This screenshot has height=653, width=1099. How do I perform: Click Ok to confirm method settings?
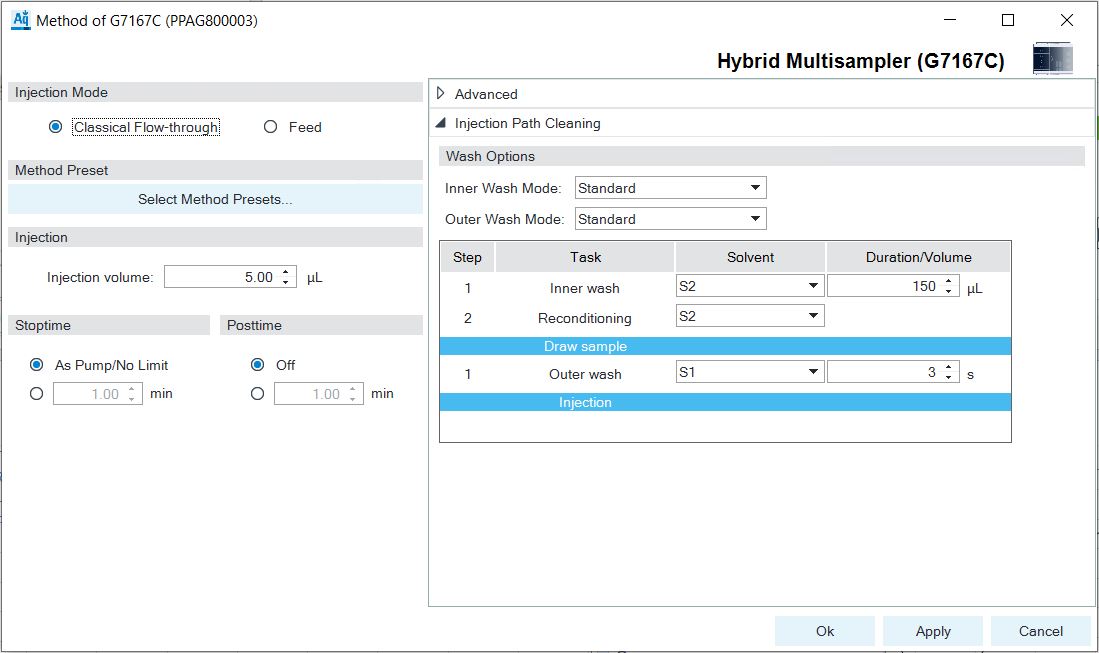[824, 631]
